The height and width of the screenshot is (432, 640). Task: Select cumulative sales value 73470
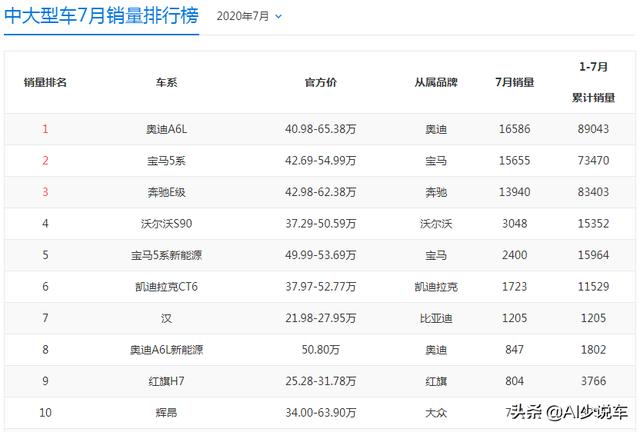(x=593, y=160)
